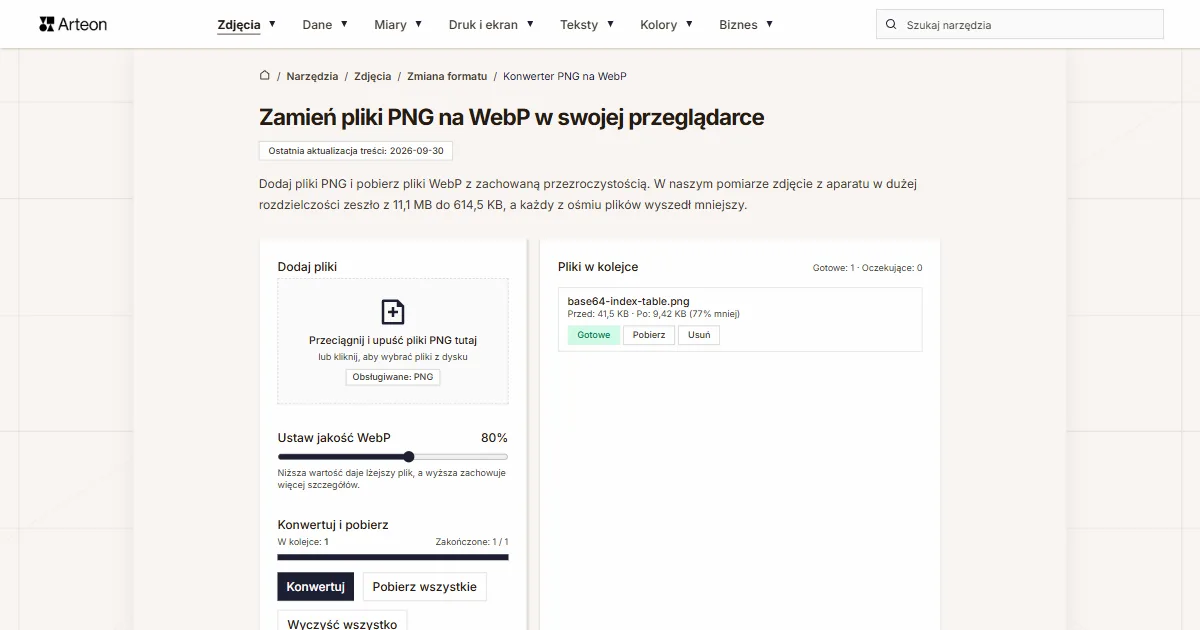Image resolution: width=1200 pixels, height=630 pixels.
Task: Open the Zdjęcia breadcrumb link
Action: (372, 76)
